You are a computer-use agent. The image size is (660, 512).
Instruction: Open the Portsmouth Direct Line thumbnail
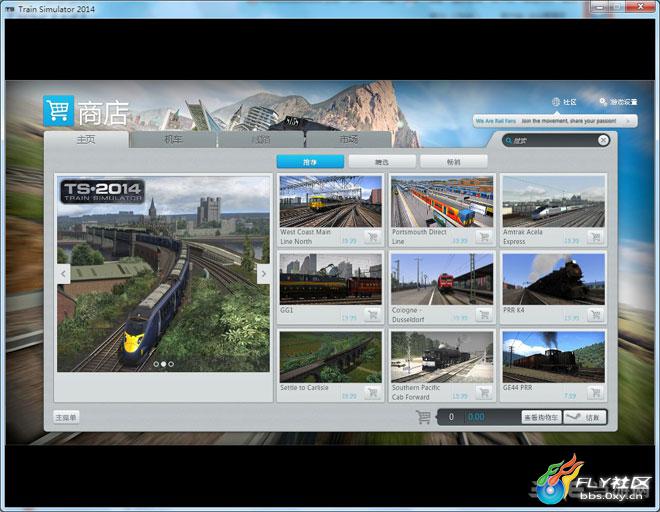click(442, 202)
